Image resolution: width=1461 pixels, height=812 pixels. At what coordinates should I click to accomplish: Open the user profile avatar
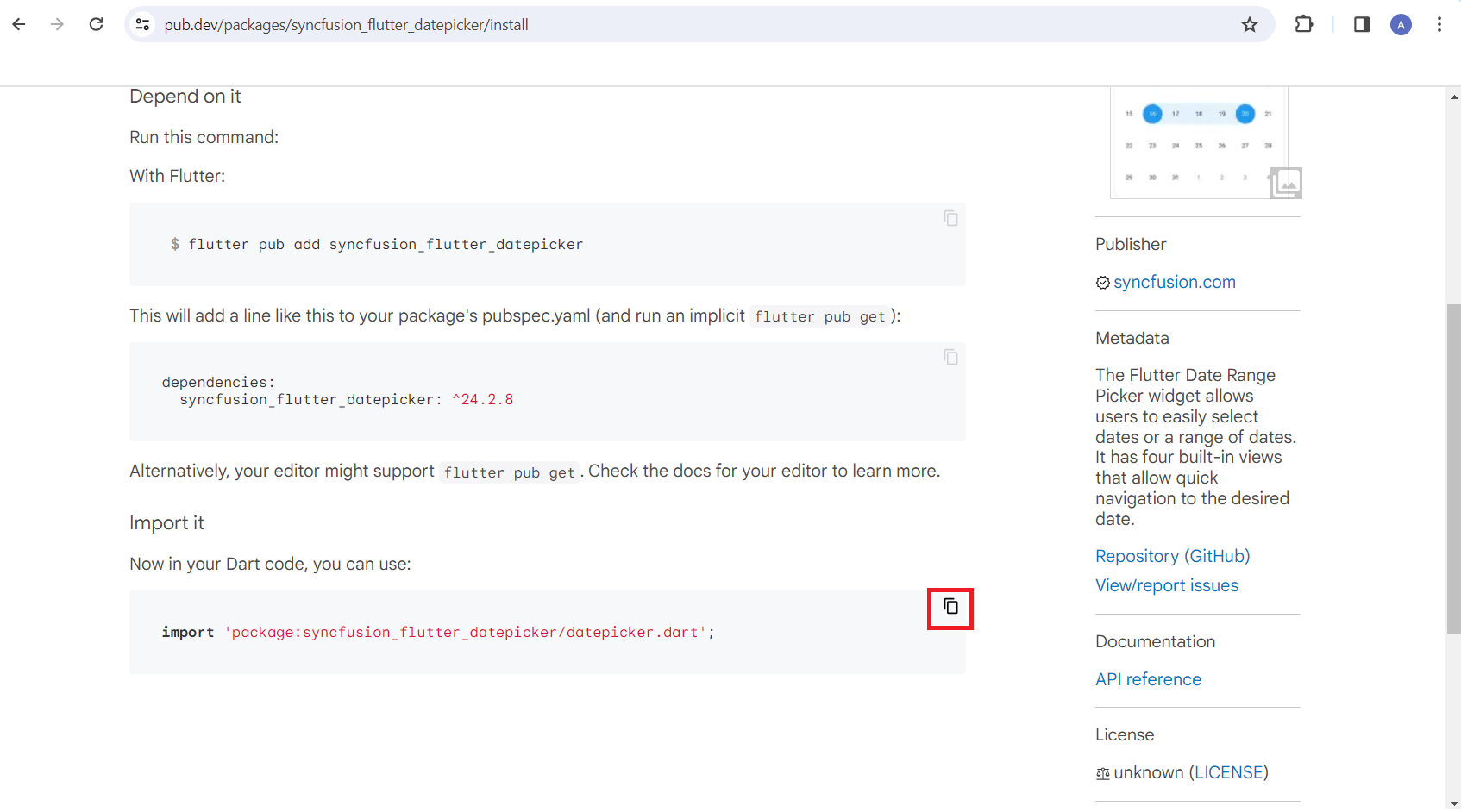(1401, 25)
